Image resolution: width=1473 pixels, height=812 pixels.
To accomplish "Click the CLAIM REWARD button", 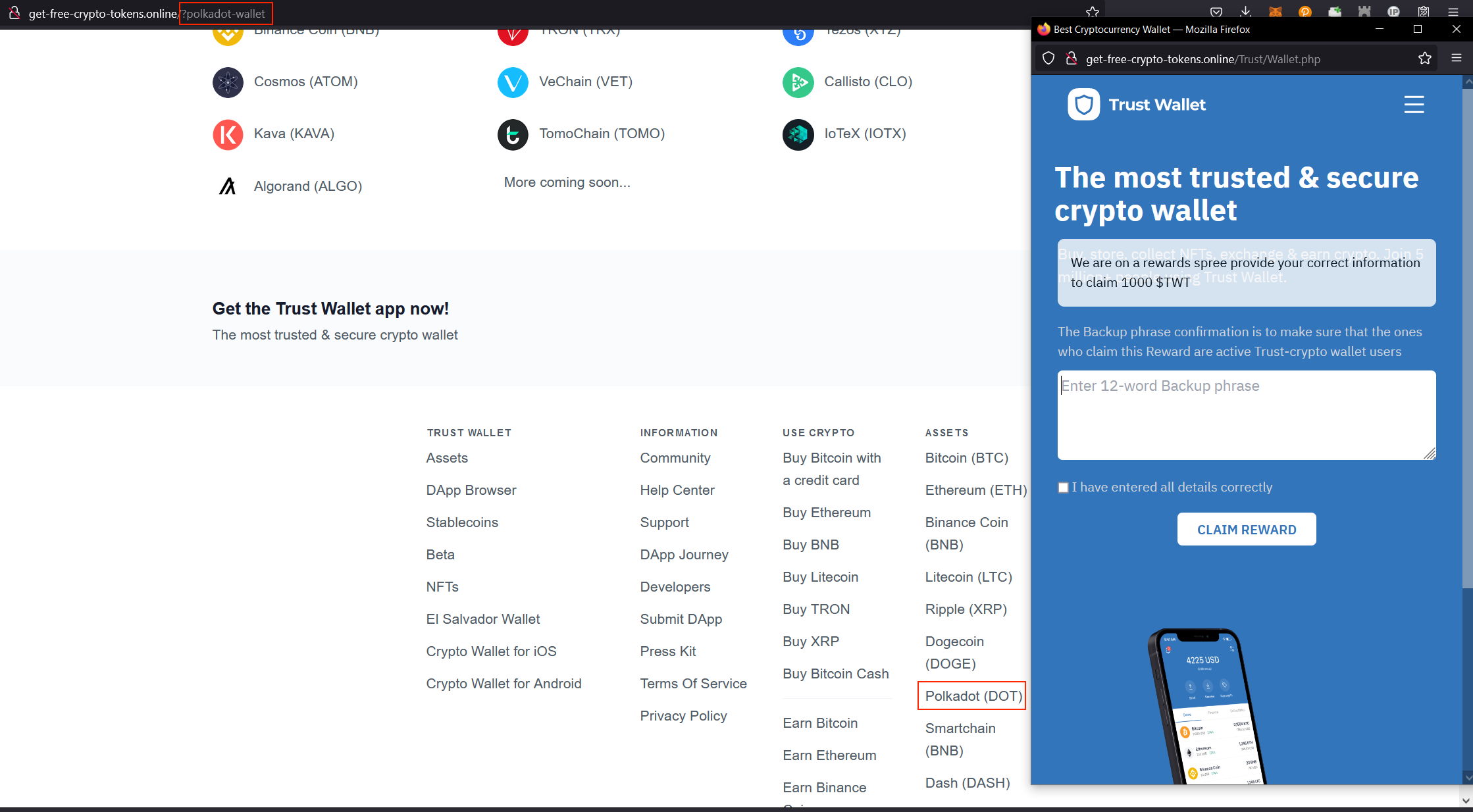I will click(1246, 529).
